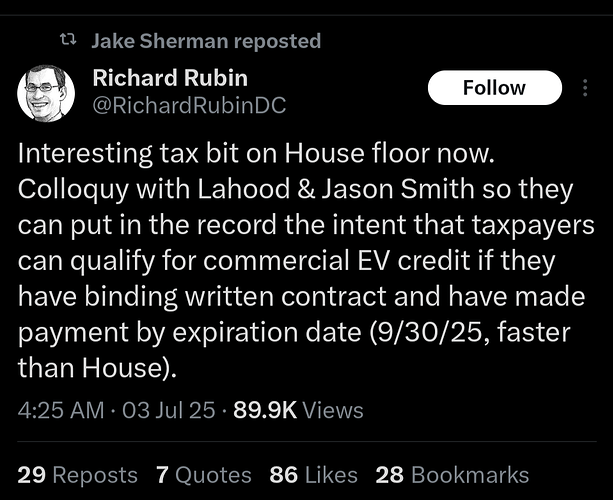The height and width of the screenshot is (500, 613).
Task: Open the 28 Bookmarks count
Action: (x=452, y=475)
